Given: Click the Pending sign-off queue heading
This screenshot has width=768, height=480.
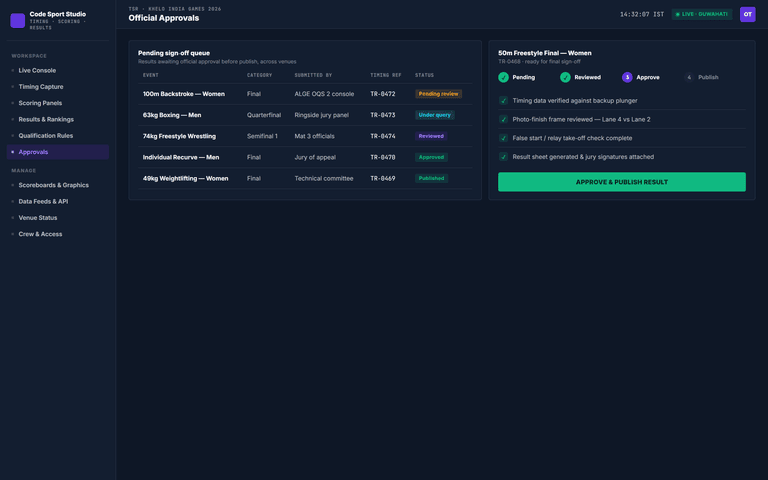Looking at the screenshot, I should click(x=174, y=53).
